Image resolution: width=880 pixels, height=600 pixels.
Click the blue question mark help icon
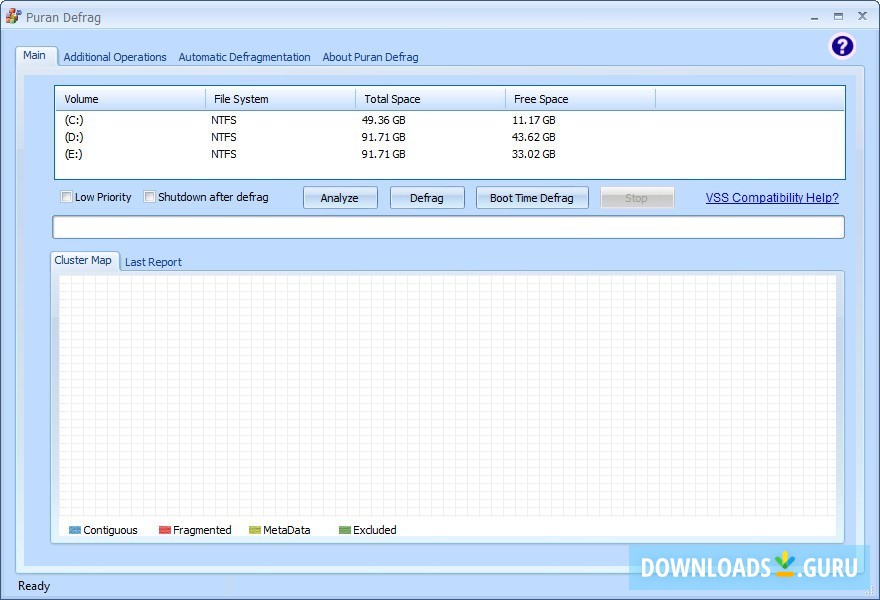[x=842, y=46]
